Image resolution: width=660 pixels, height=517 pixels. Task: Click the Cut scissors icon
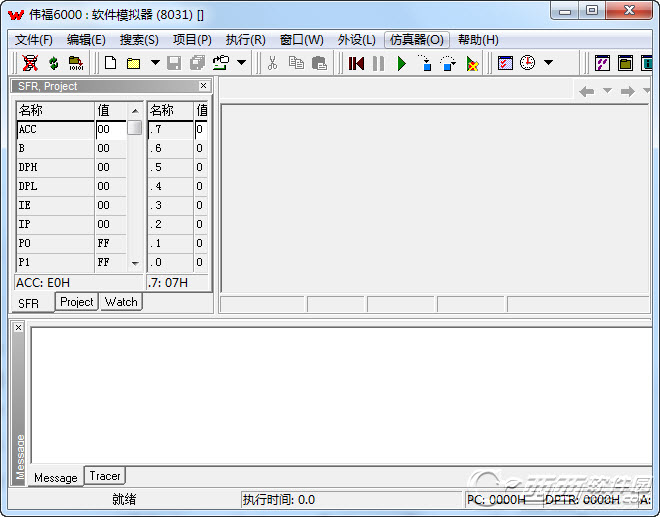click(272, 63)
